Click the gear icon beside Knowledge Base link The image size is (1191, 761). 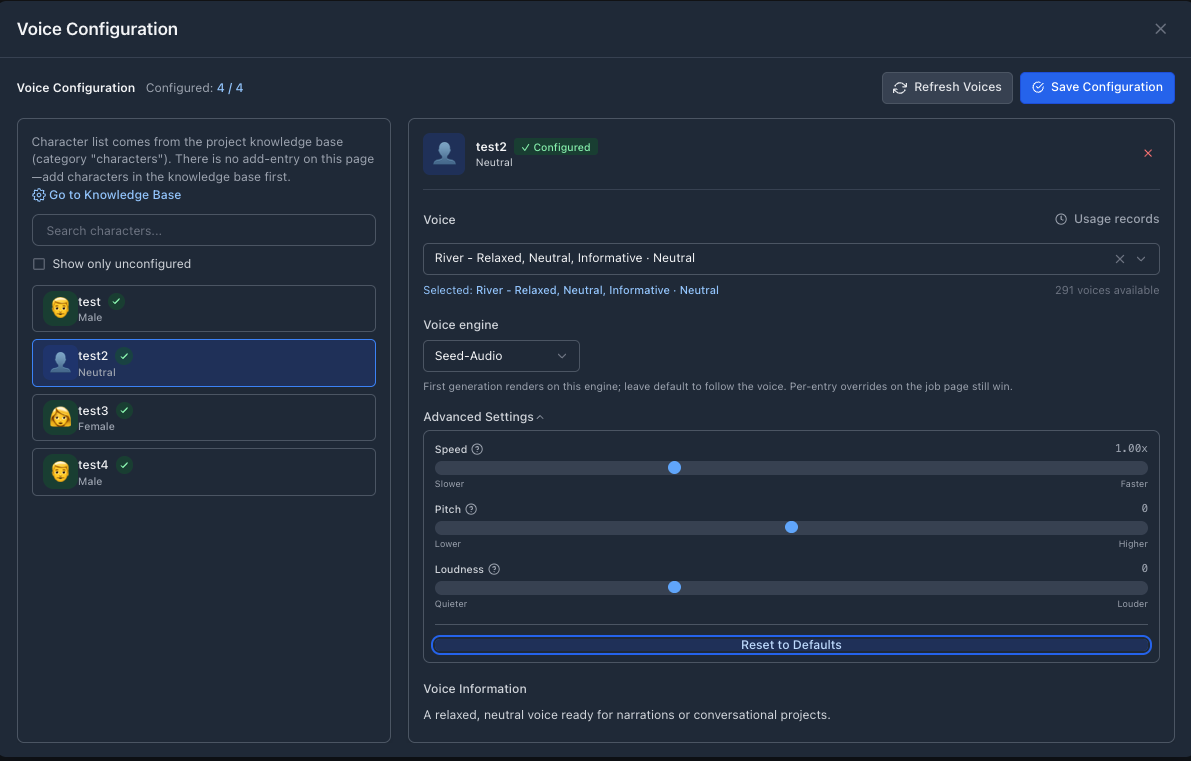(x=39, y=195)
